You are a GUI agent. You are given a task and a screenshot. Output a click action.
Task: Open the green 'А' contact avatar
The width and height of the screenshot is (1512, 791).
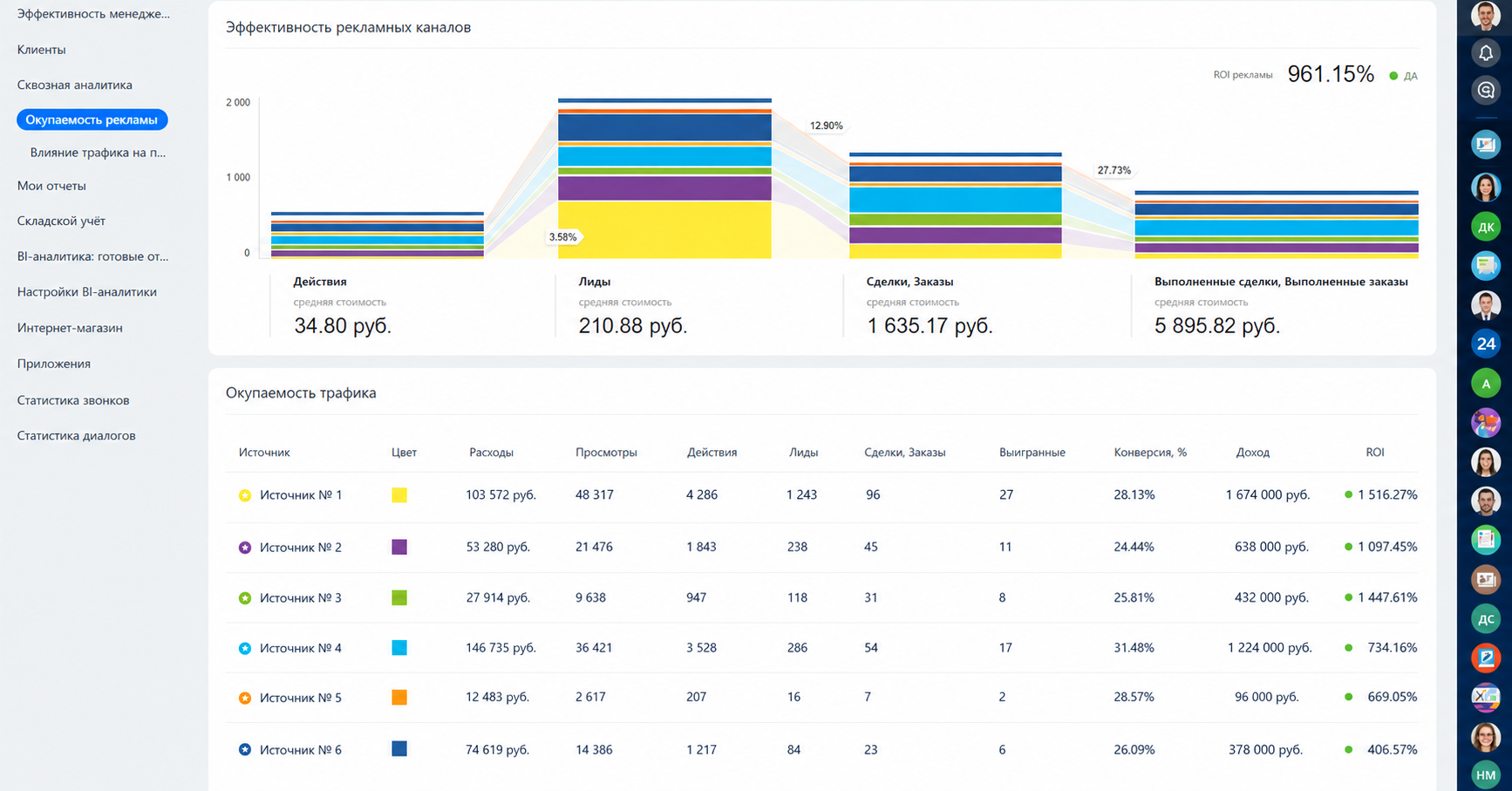coord(1486,384)
